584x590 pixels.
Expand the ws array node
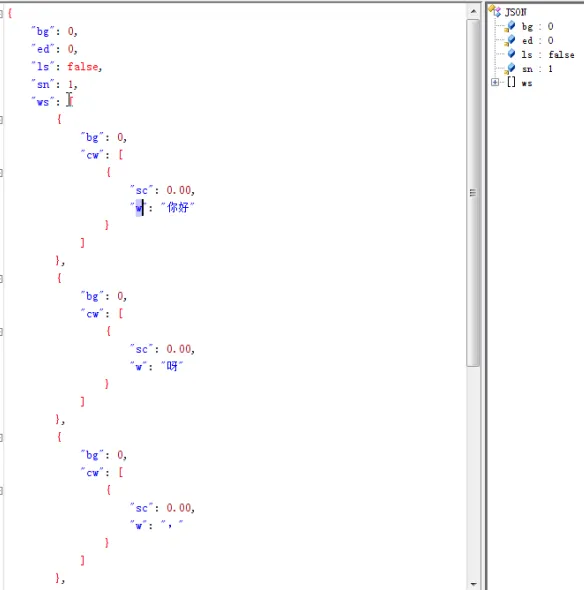pyautogui.click(x=495, y=82)
